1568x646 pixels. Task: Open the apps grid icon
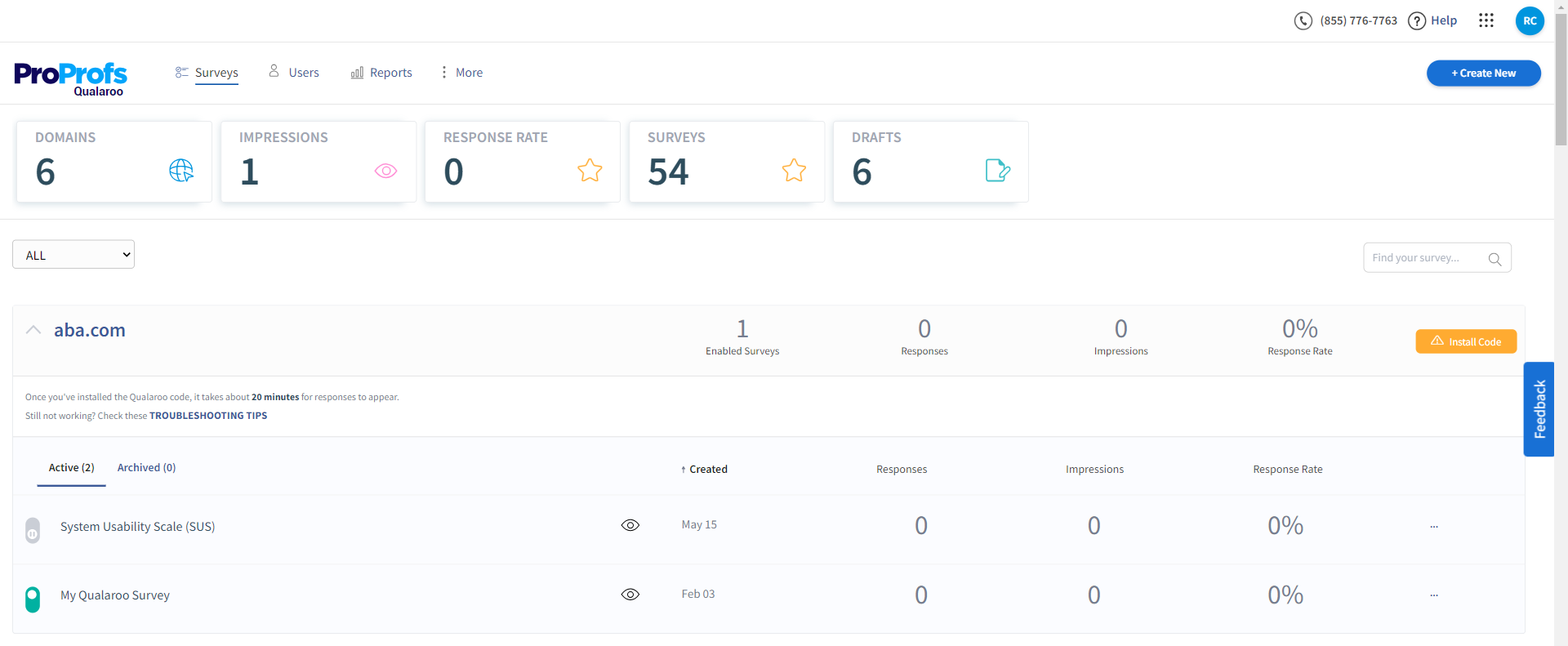click(x=1486, y=20)
